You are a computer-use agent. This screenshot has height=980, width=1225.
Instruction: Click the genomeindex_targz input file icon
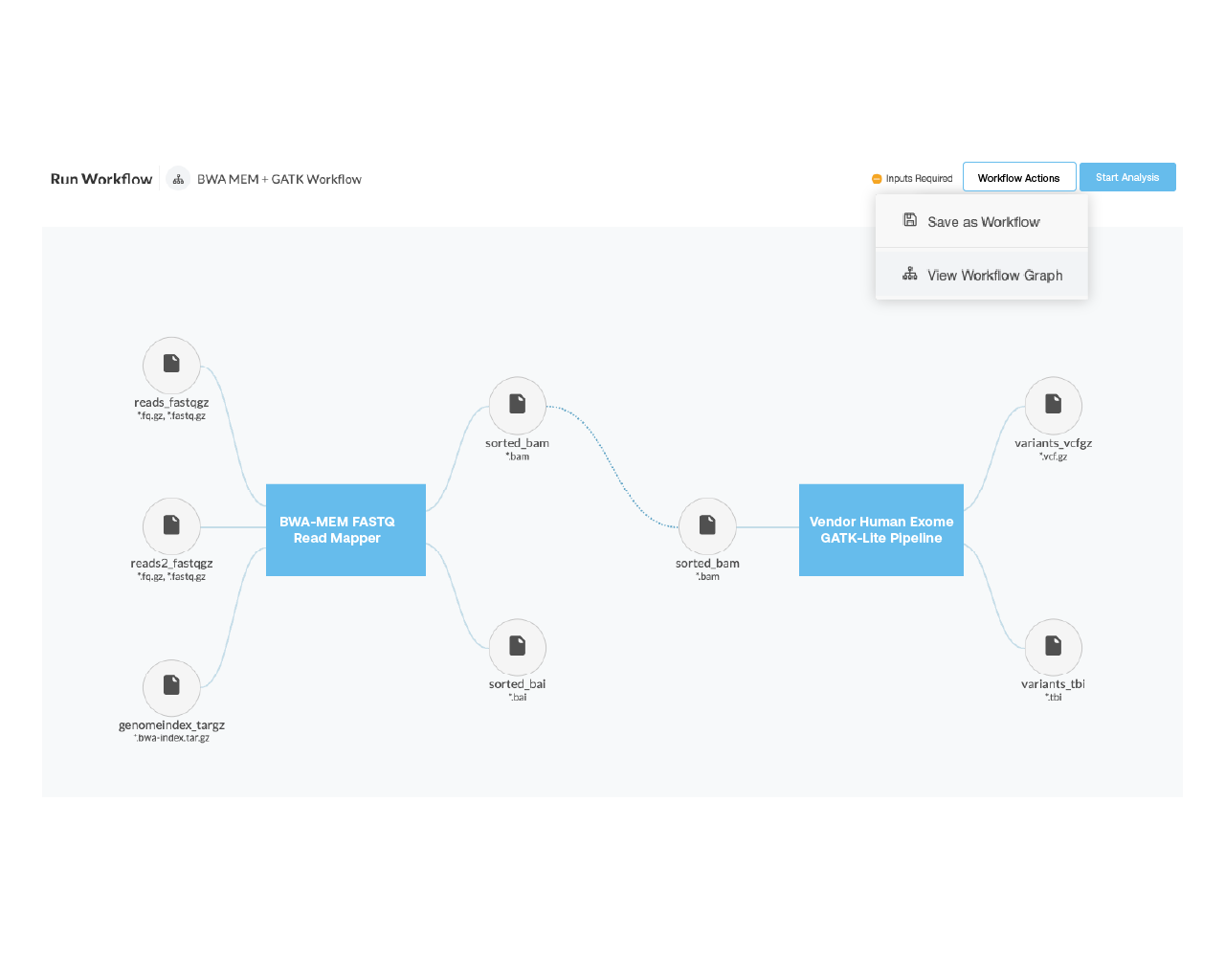[x=171, y=687]
